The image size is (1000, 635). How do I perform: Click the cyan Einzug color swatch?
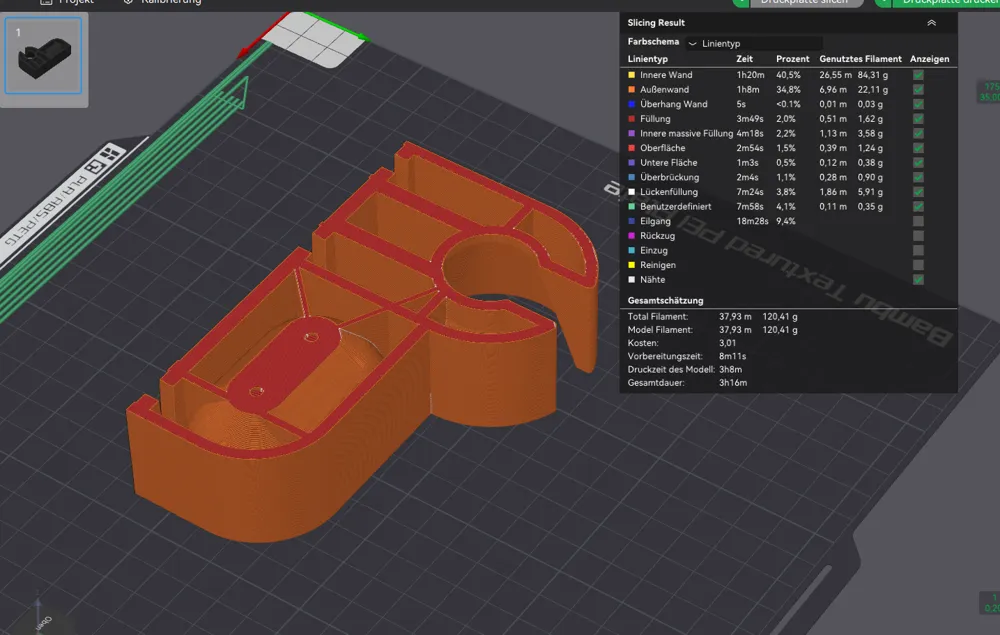[x=631, y=251]
